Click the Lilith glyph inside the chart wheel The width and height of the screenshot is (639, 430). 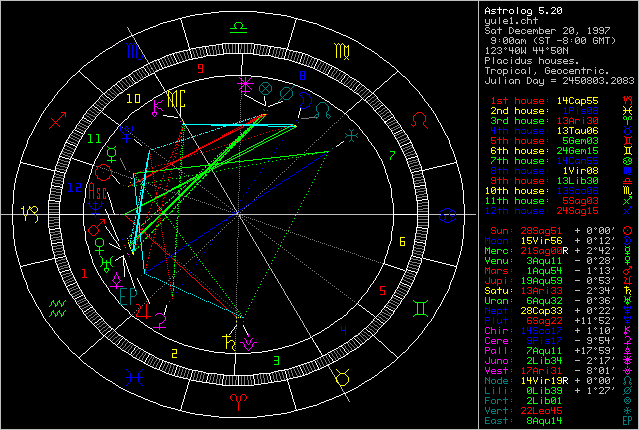click(286, 94)
